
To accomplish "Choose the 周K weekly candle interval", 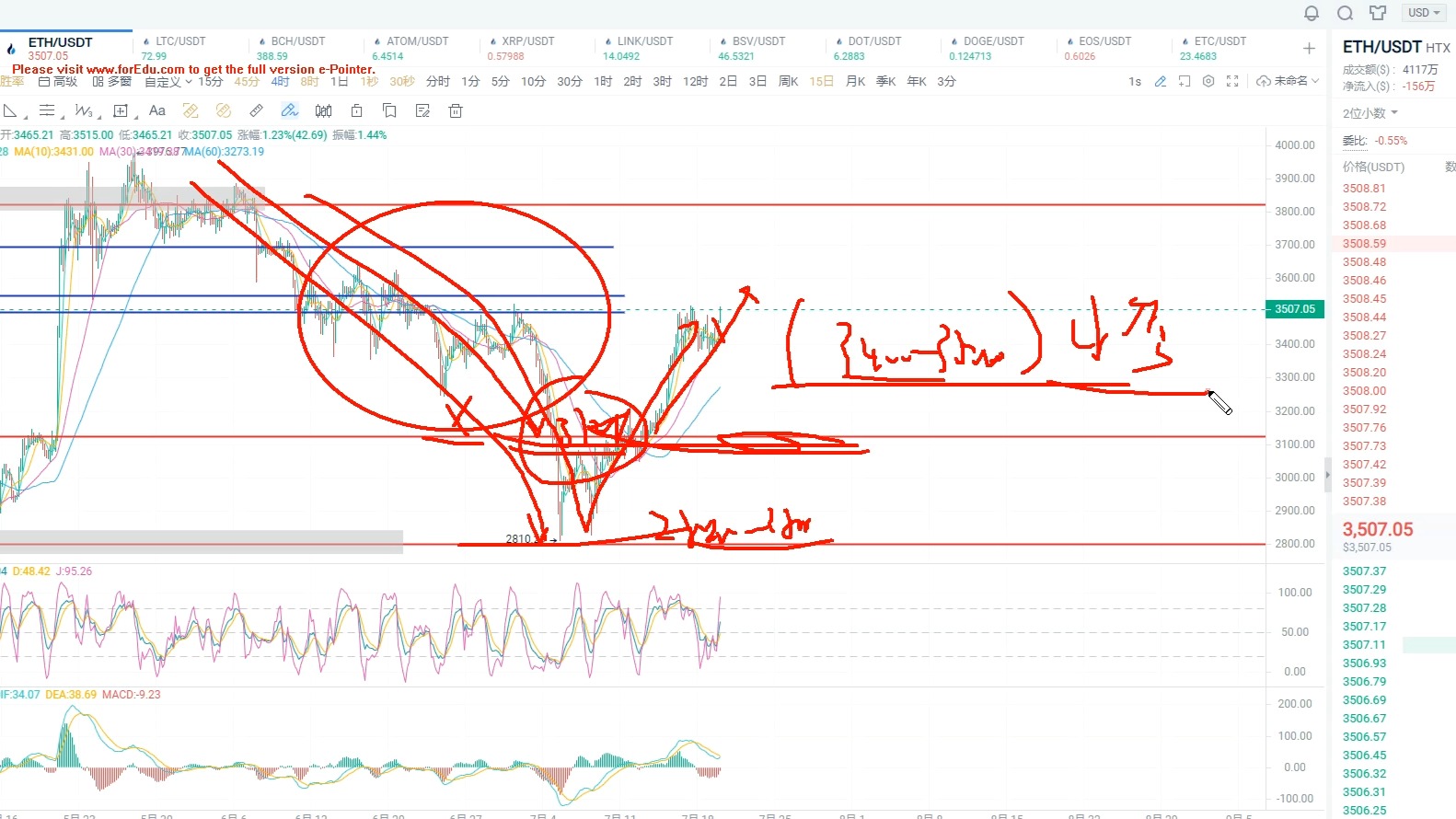I will [x=788, y=82].
